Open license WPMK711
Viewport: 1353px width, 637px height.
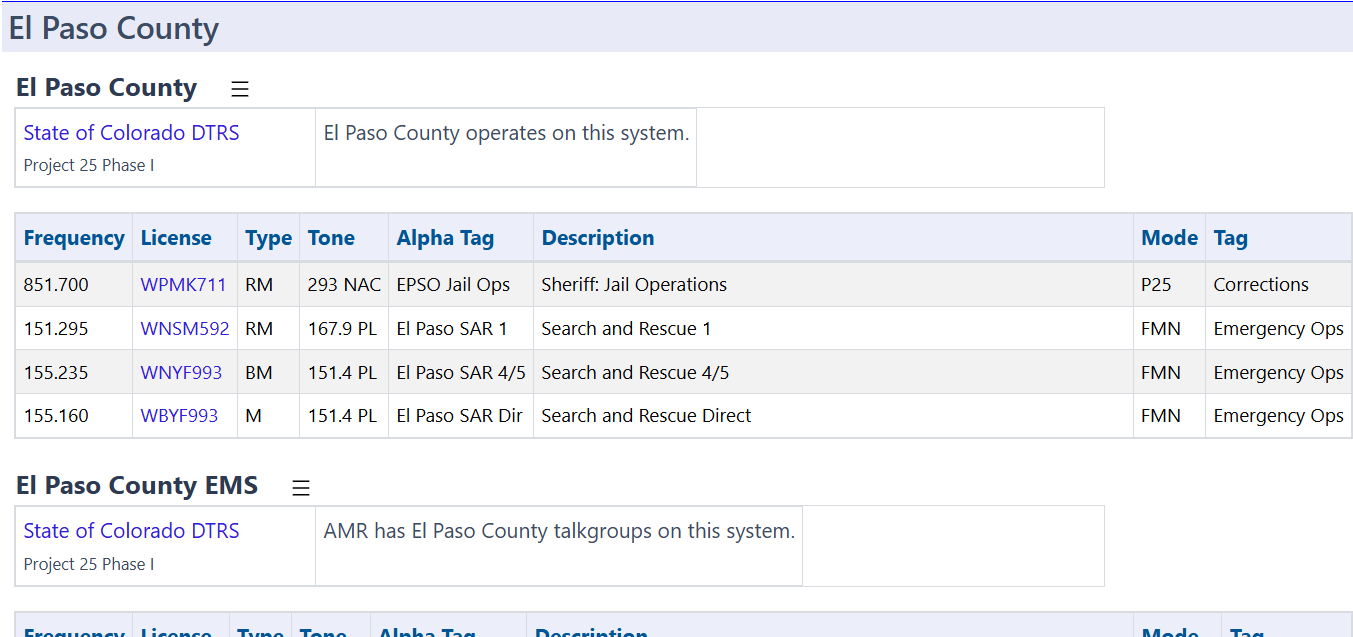(x=183, y=285)
